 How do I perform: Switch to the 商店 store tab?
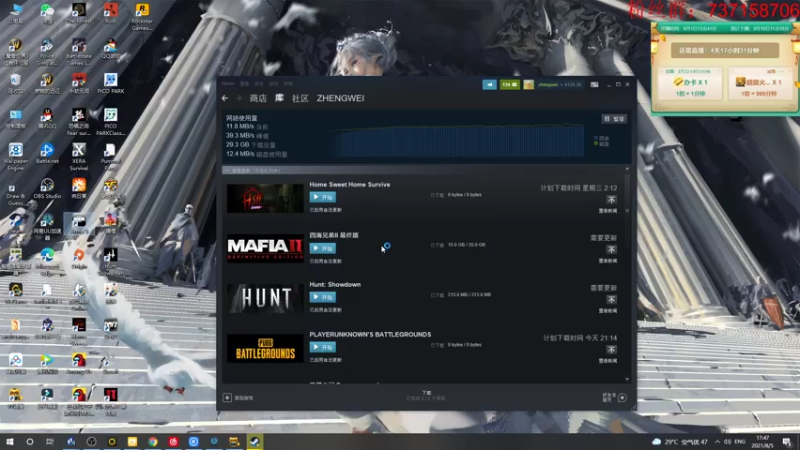tap(258, 98)
